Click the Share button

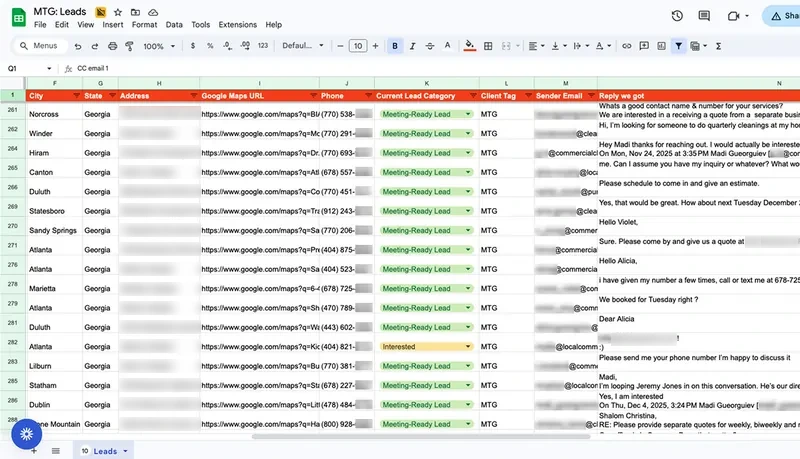coord(782,16)
